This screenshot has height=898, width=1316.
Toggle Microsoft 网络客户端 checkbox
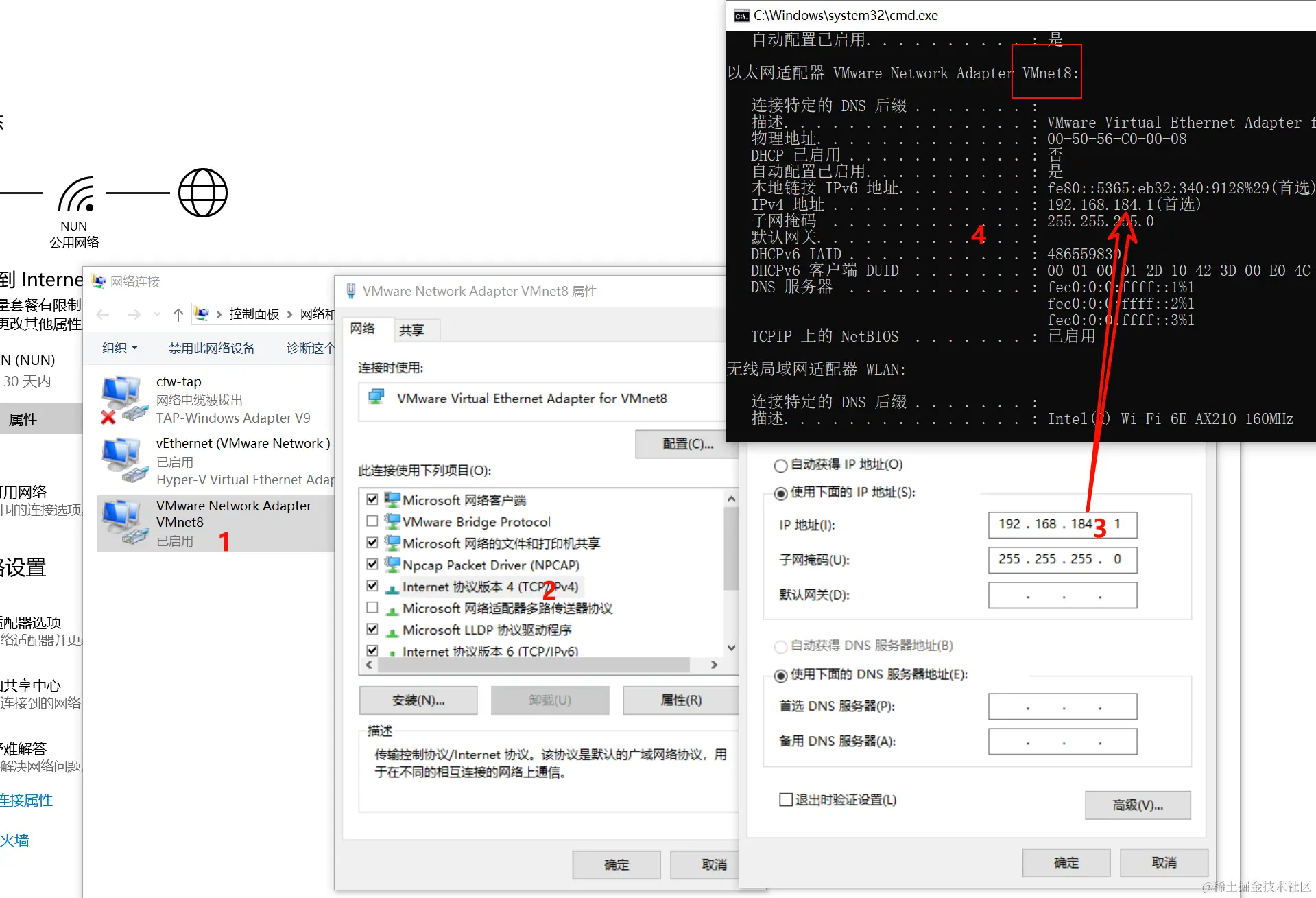click(x=372, y=499)
